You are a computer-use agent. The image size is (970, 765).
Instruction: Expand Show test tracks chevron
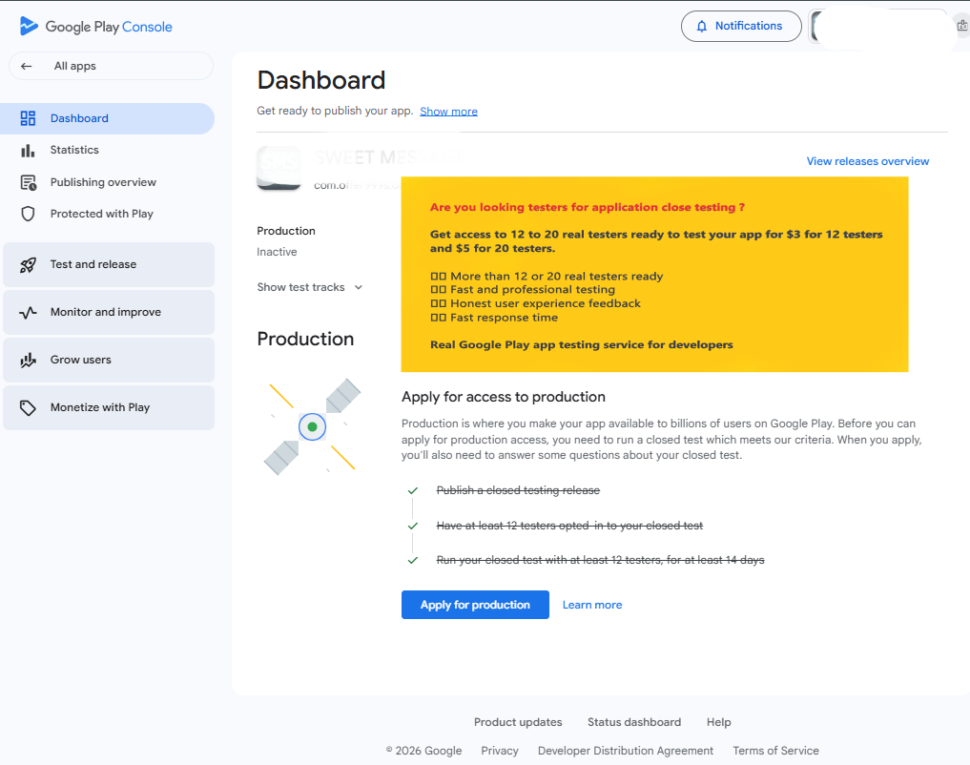pos(358,287)
